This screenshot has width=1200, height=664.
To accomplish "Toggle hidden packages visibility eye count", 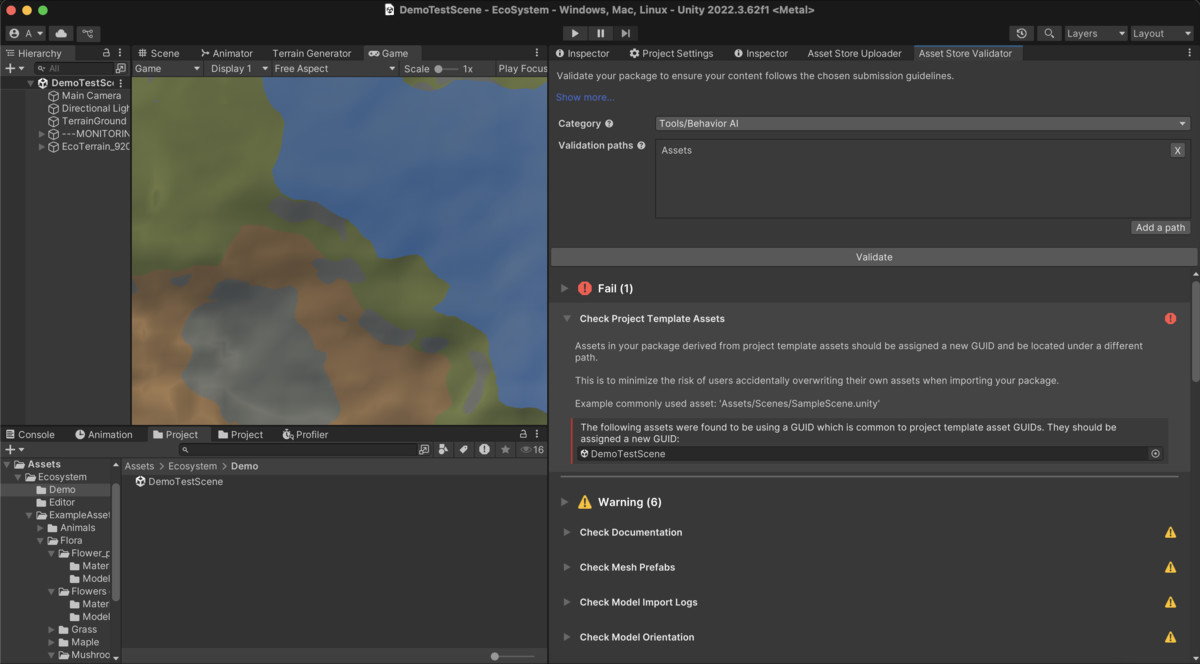I will pyautogui.click(x=531, y=450).
